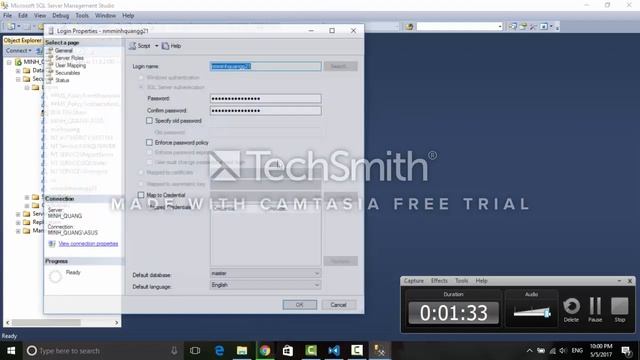The height and width of the screenshot is (360, 640).
Task: Select Mapped to certificate radio button
Action: pyautogui.click(x=141, y=173)
